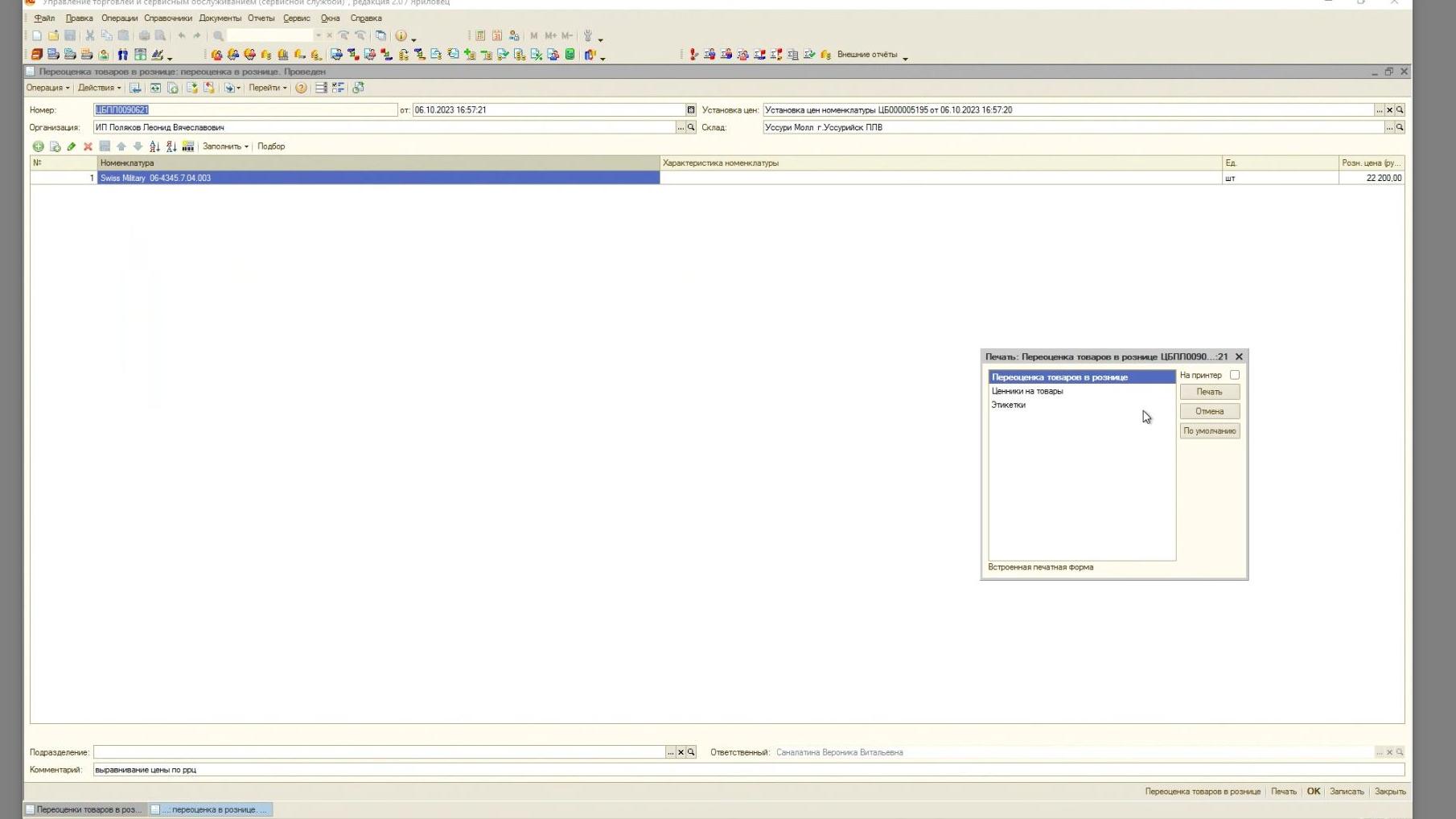
Task: Click the По умолчанию button
Action: click(1209, 431)
